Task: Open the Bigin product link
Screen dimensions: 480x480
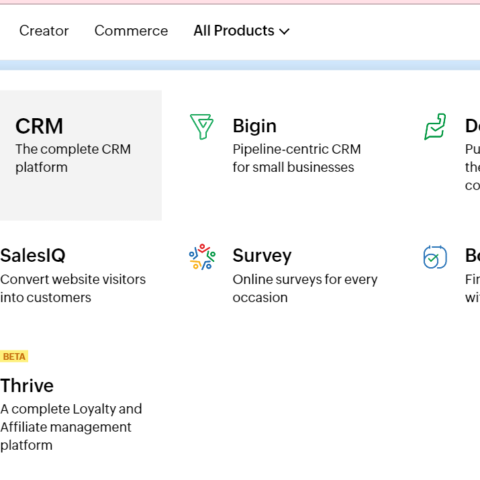Action: [255, 126]
